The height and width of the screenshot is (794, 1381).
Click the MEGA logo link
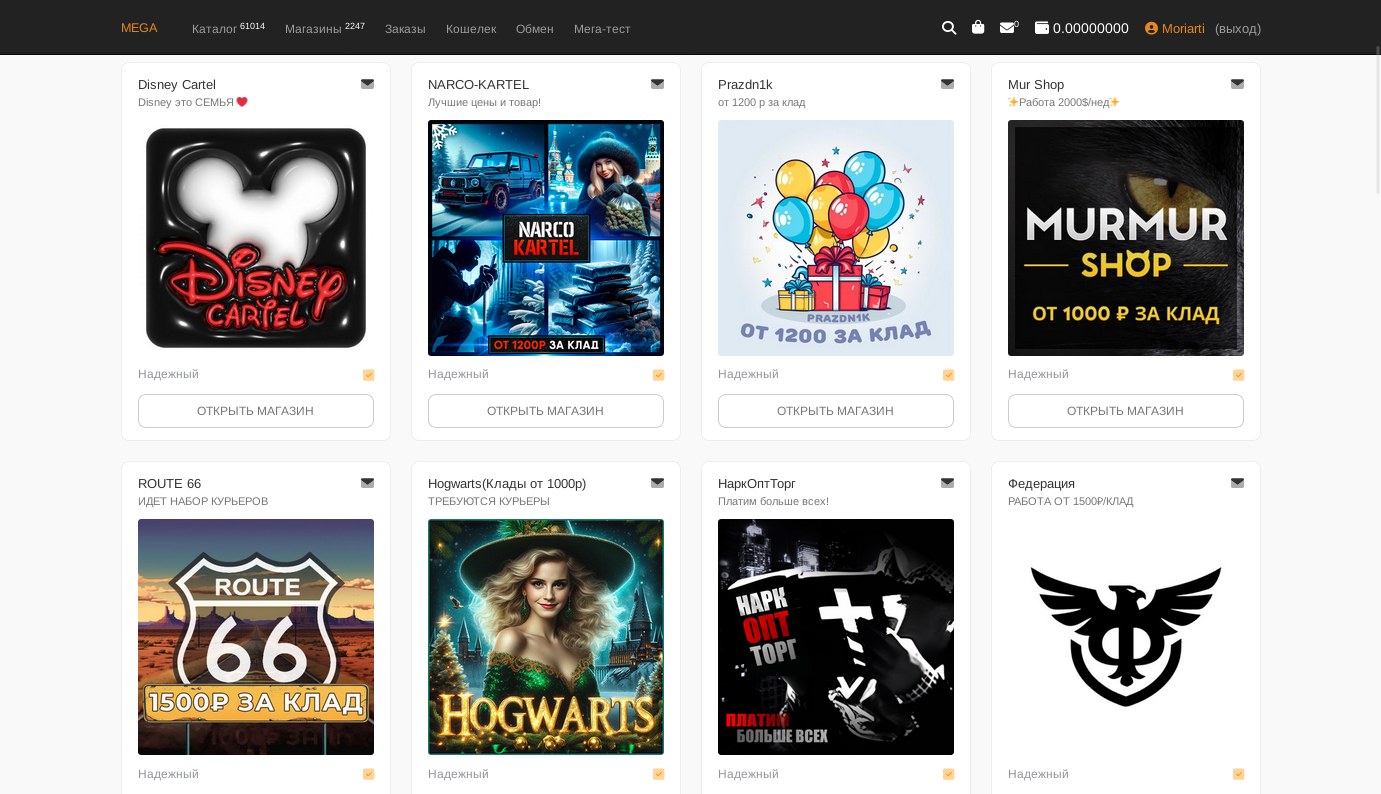(x=139, y=28)
